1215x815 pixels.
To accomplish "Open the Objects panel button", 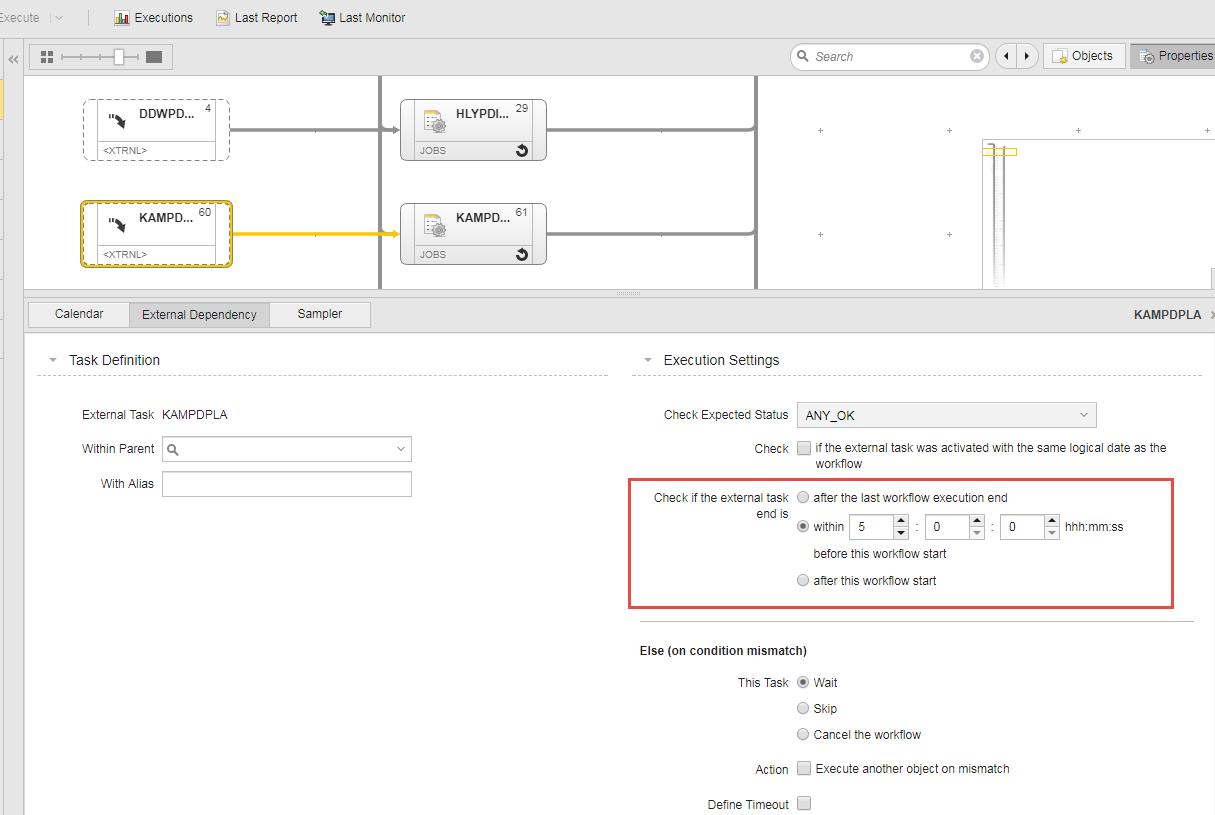I will (x=1083, y=57).
